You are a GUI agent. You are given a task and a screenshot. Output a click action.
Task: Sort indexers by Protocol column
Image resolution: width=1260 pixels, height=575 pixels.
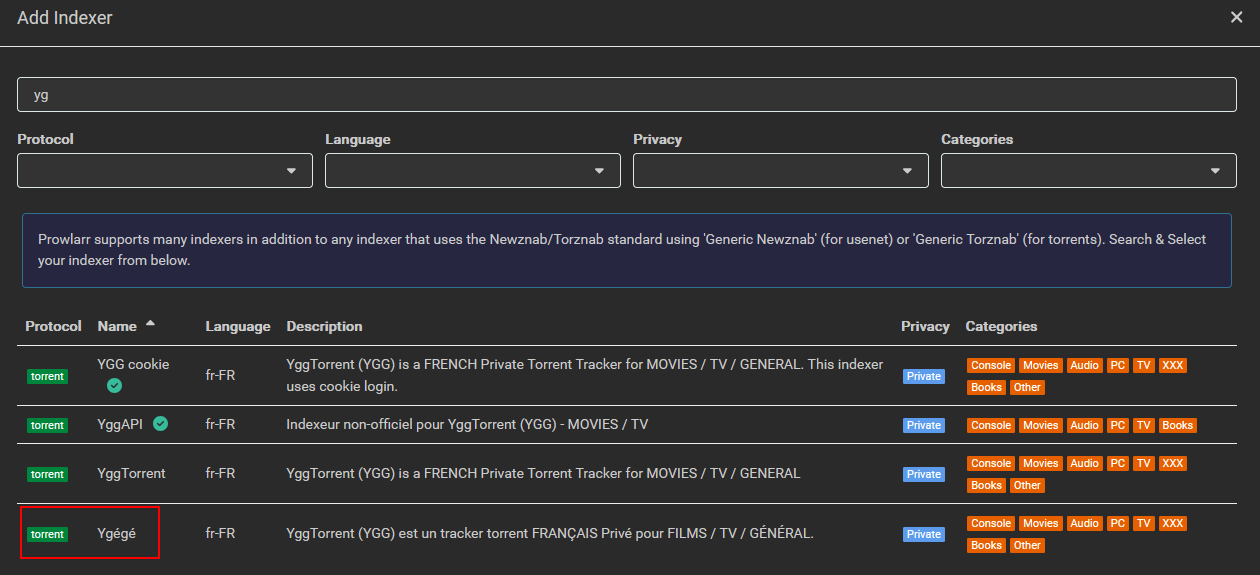click(x=53, y=326)
